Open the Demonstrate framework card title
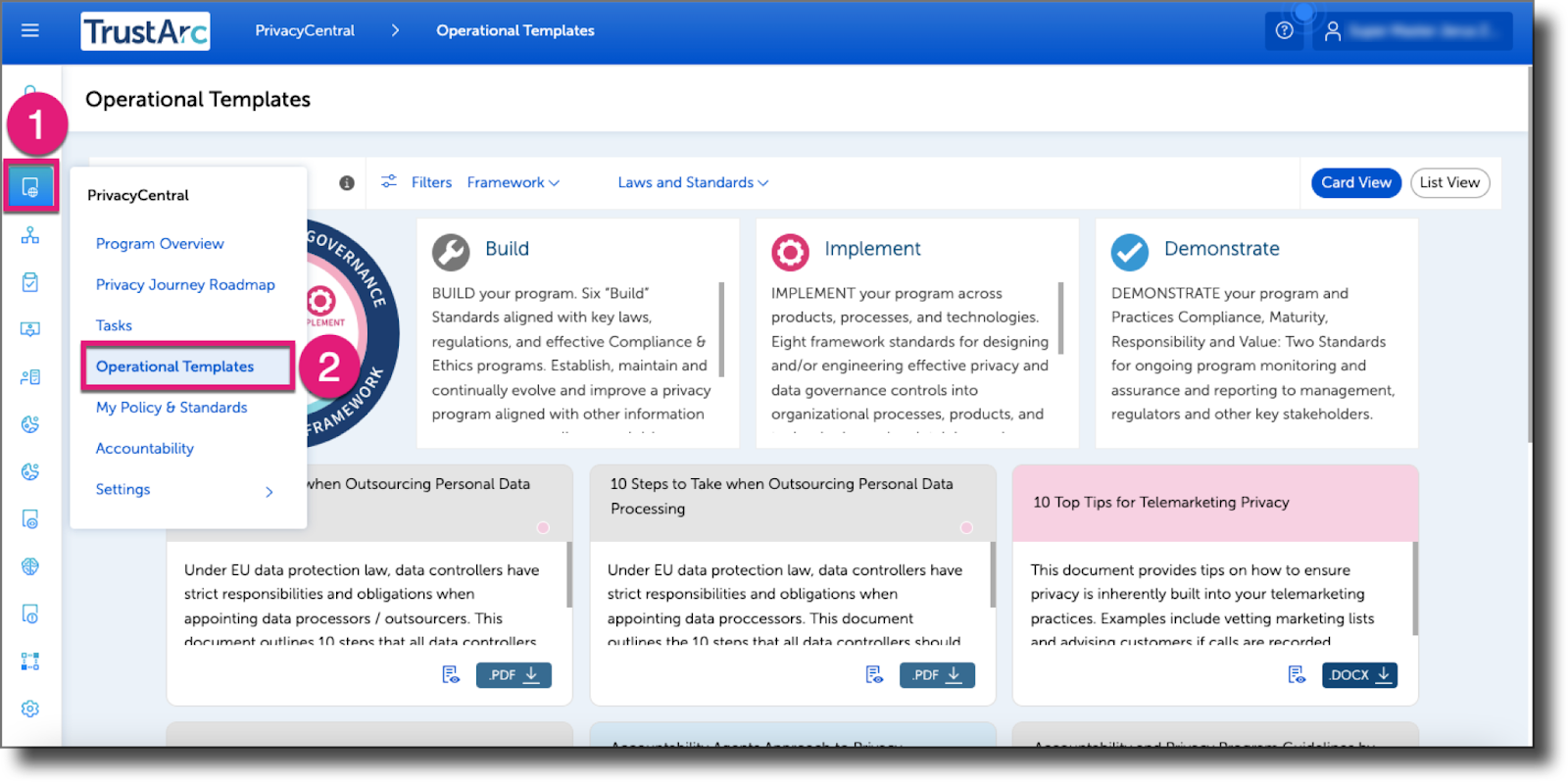The width and height of the screenshot is (1568, 782). 1221,249
